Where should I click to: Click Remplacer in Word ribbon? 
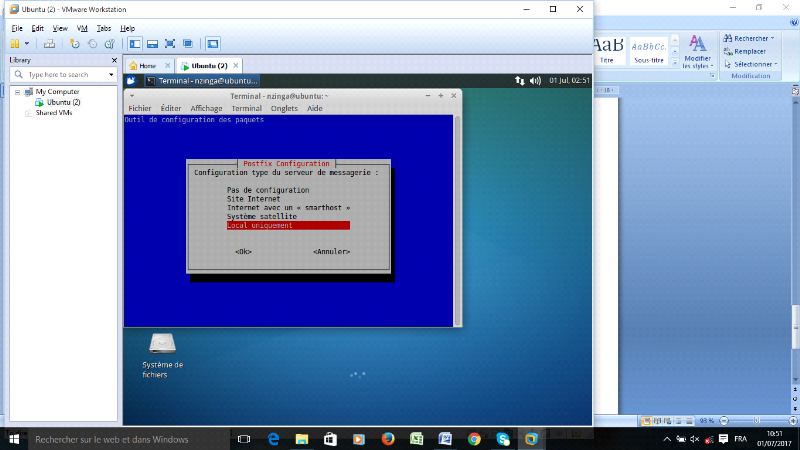(745, 52)
